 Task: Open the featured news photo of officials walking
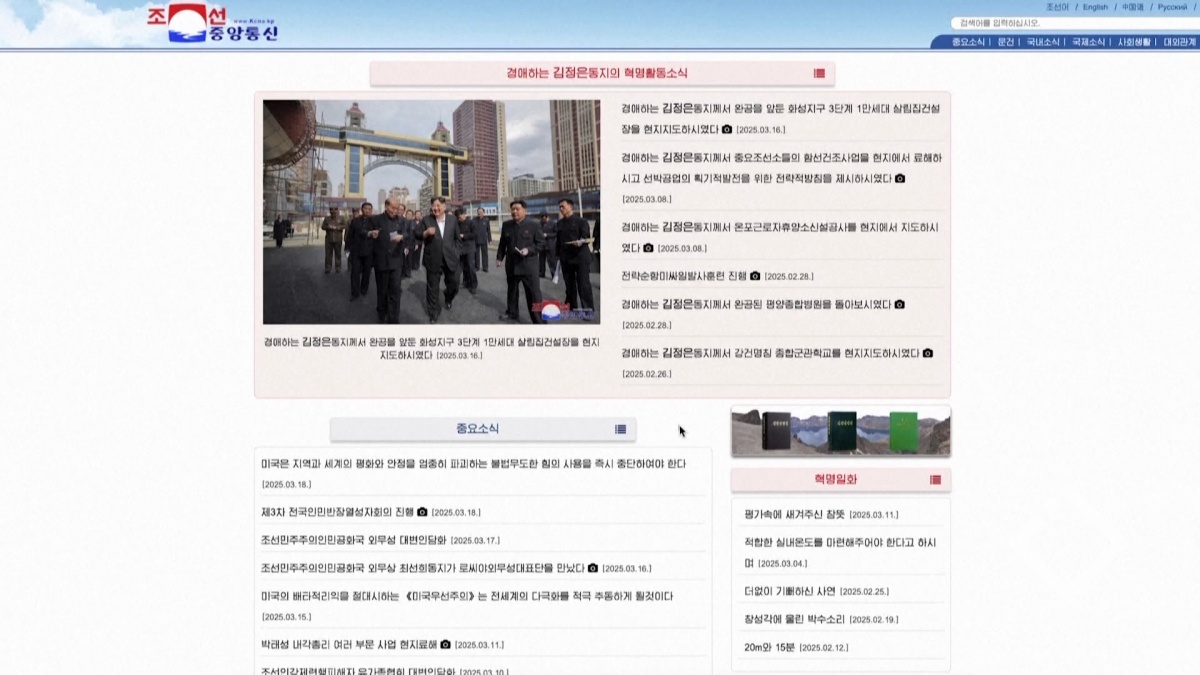coord(431,212)
